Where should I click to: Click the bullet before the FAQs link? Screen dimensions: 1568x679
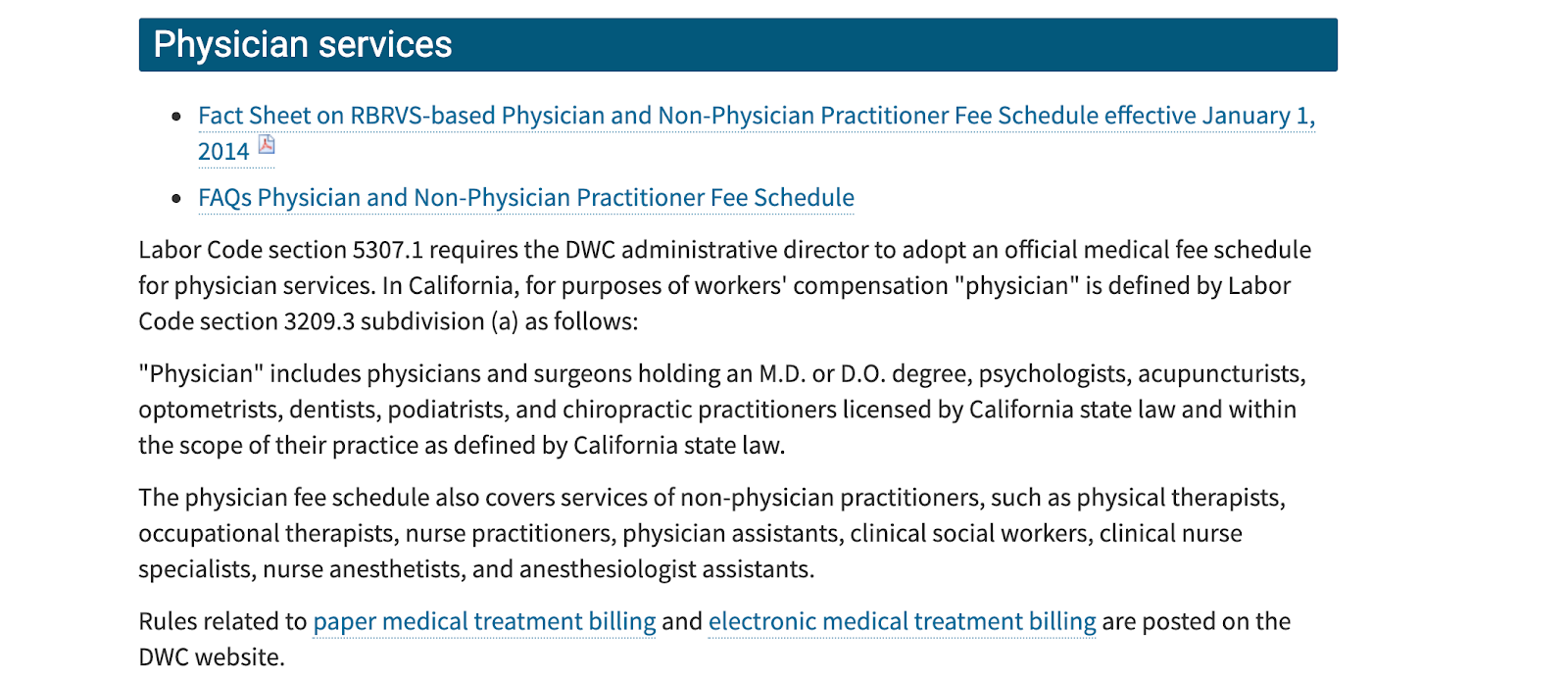pos(176,199)
